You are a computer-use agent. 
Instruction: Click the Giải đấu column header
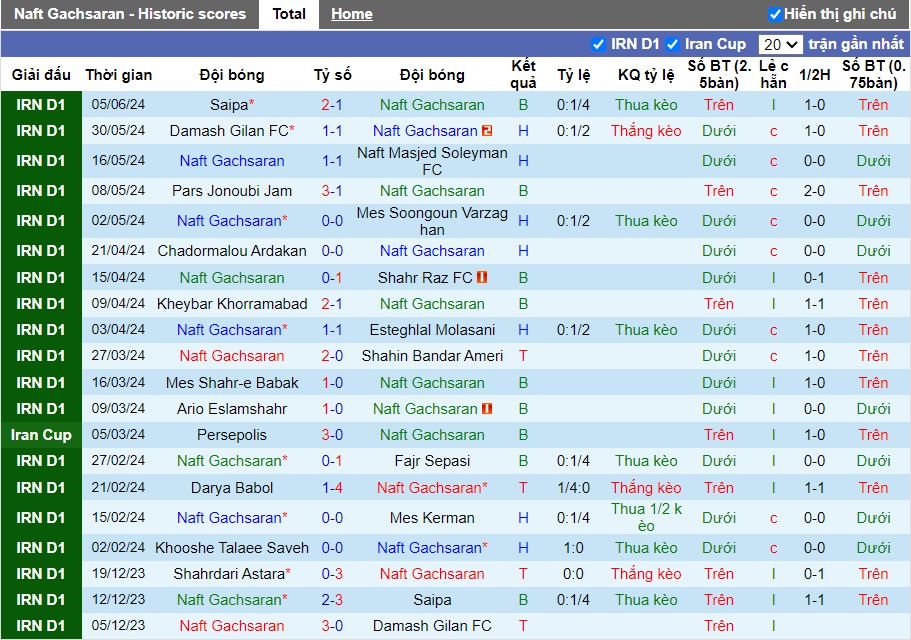coord(41,75)
